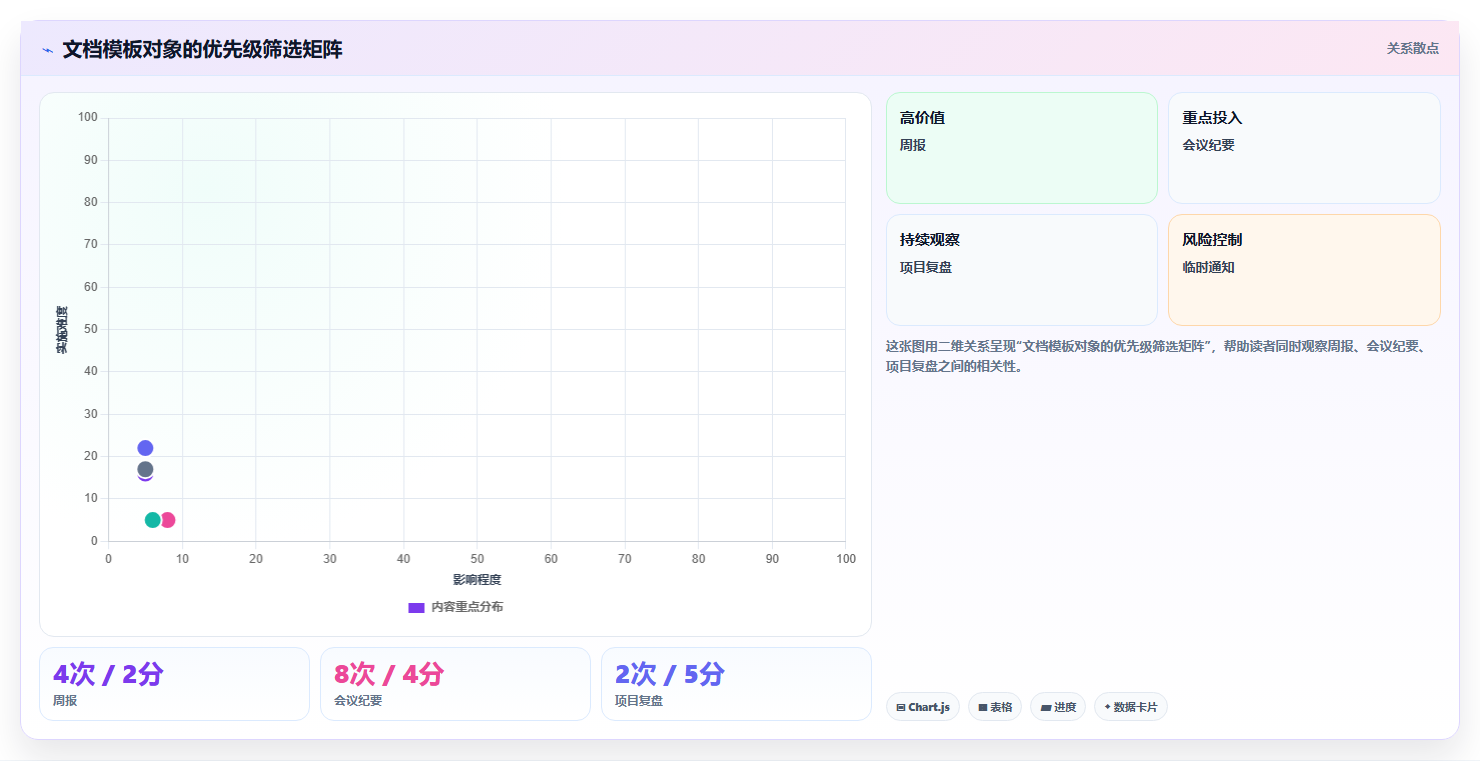The image size is (1480, 761).
Task: Click the 周报 label under 4次 / 2分
Action: [x=65, y=701]
